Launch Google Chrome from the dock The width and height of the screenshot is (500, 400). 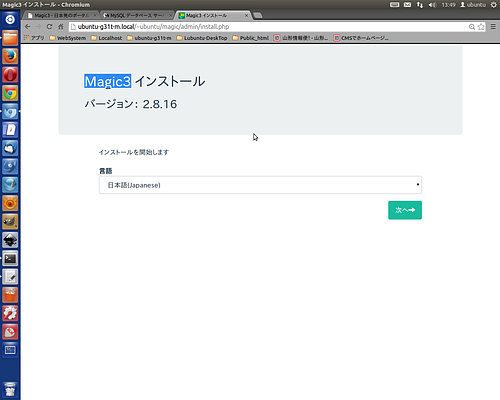(x=10, y=93)
